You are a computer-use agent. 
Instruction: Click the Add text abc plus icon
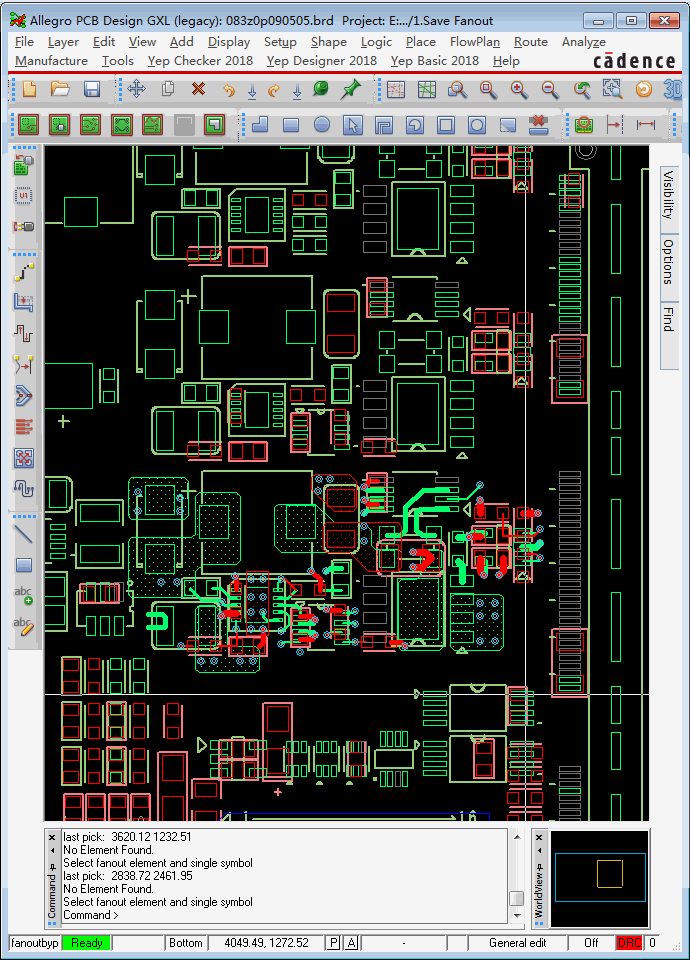(x=24, y=595)
